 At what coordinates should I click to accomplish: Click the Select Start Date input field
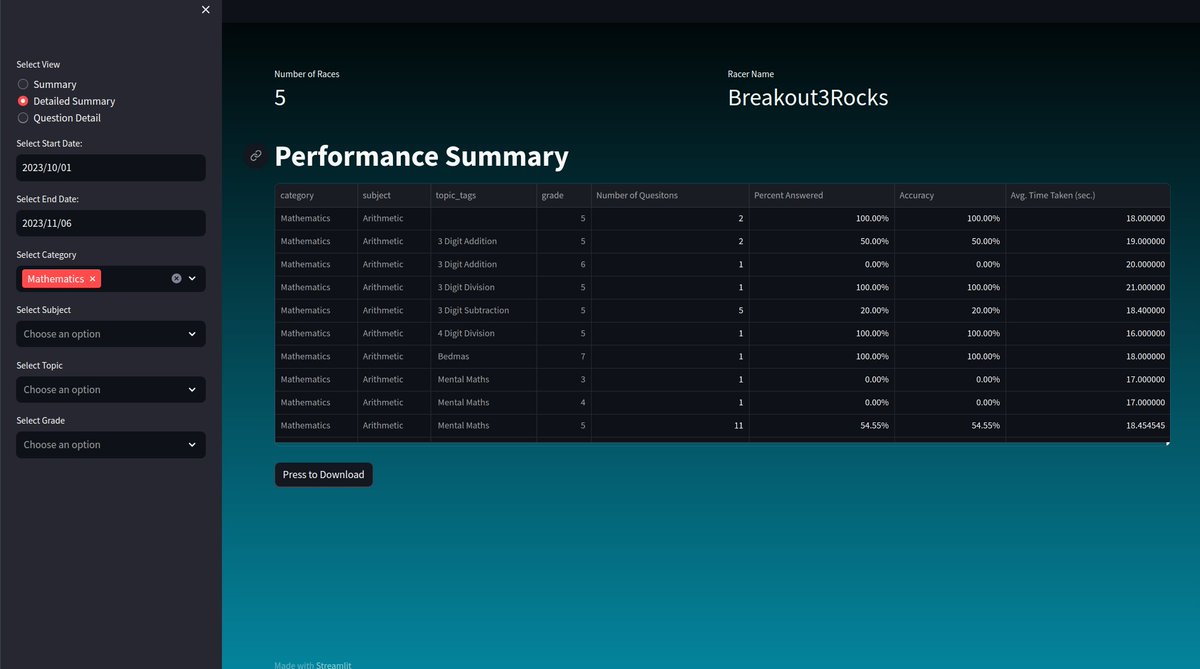(110, 167)
